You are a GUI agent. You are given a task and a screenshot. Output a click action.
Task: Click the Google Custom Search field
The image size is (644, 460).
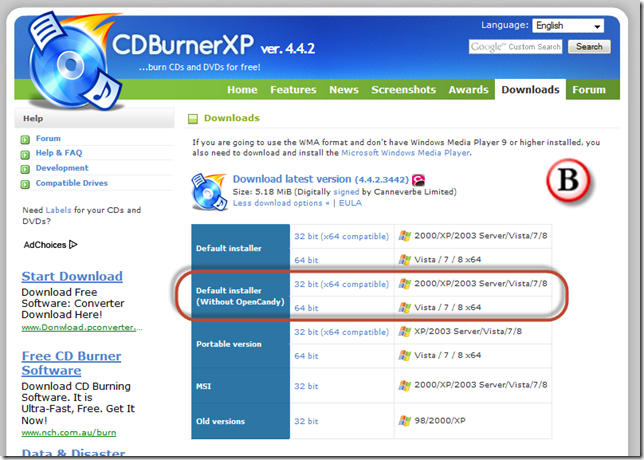pos(515,47)
